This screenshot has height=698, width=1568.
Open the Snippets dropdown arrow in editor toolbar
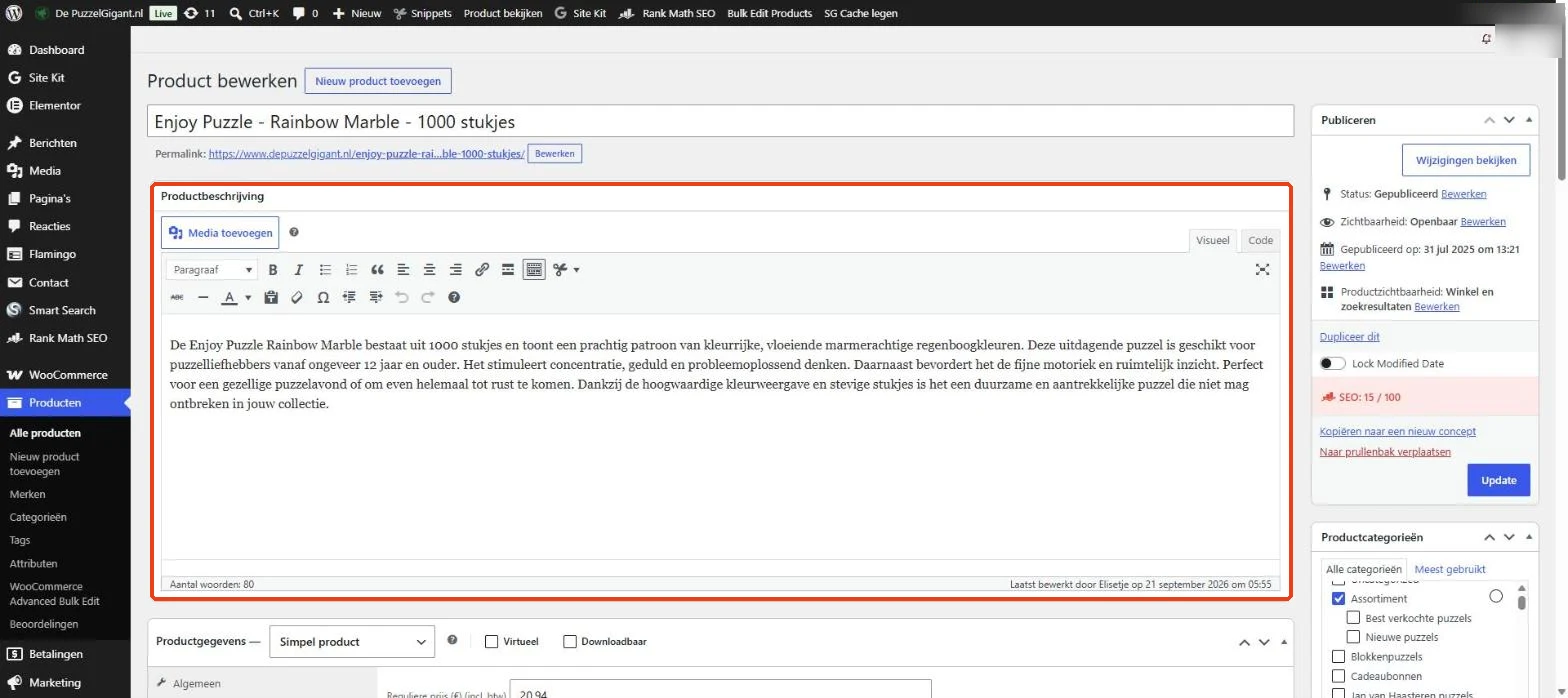[x=576, y=270]
